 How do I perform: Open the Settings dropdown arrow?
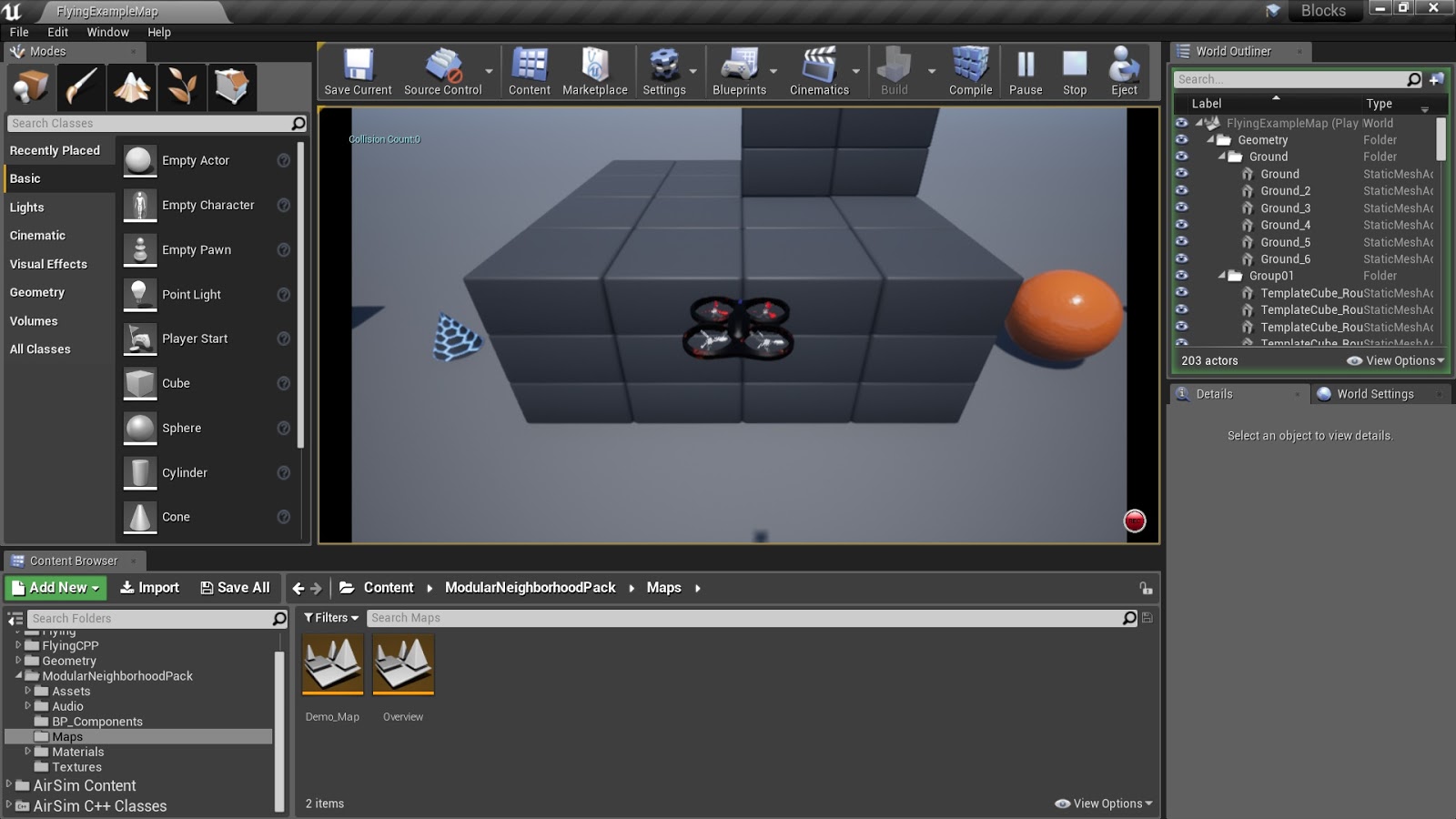pyautogui.click(x=693, y=71)
